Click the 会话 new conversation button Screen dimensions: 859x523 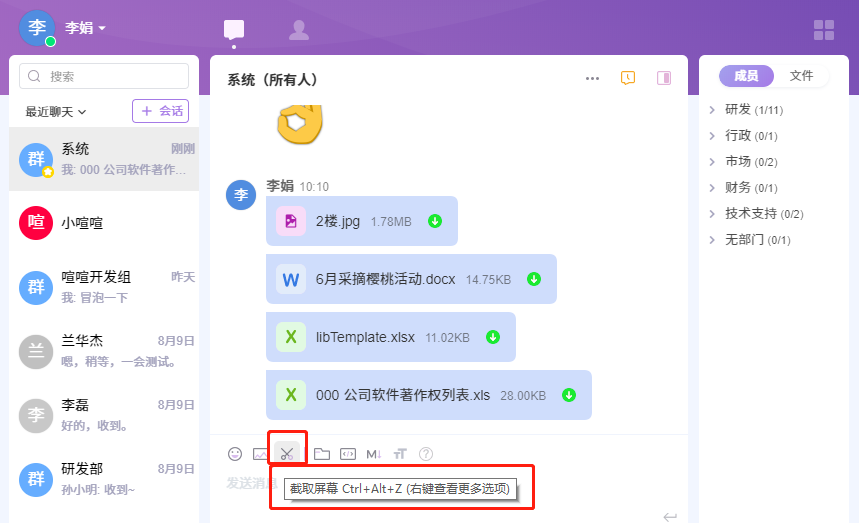[x=160, y=111]
